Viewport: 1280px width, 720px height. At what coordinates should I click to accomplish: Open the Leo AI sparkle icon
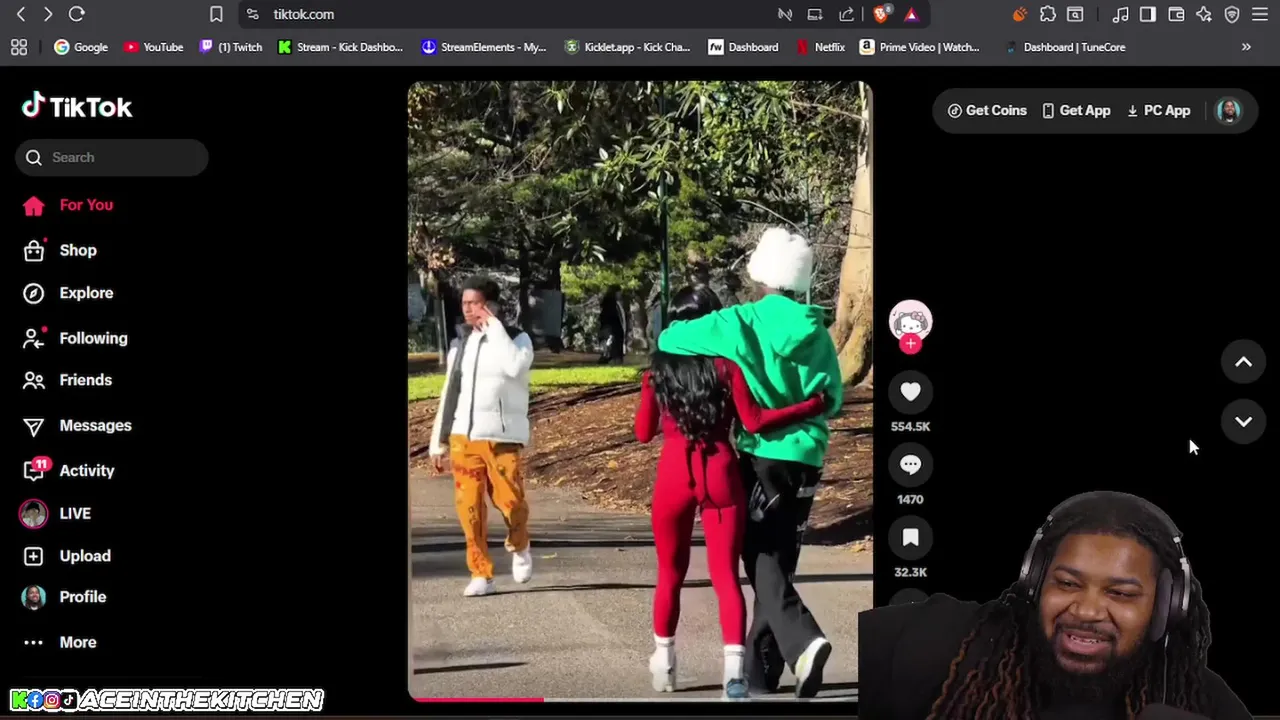[x=1204, y=14]
